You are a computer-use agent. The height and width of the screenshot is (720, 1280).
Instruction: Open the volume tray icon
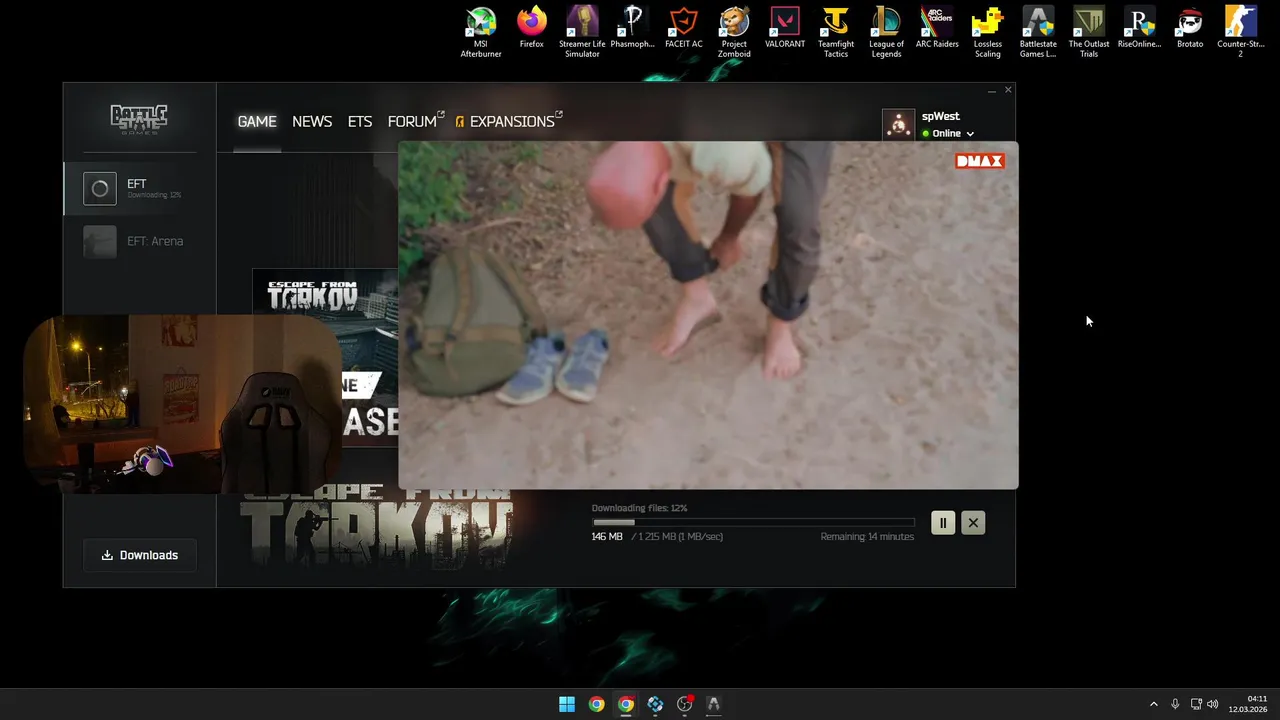click(x=1213, y=704)
